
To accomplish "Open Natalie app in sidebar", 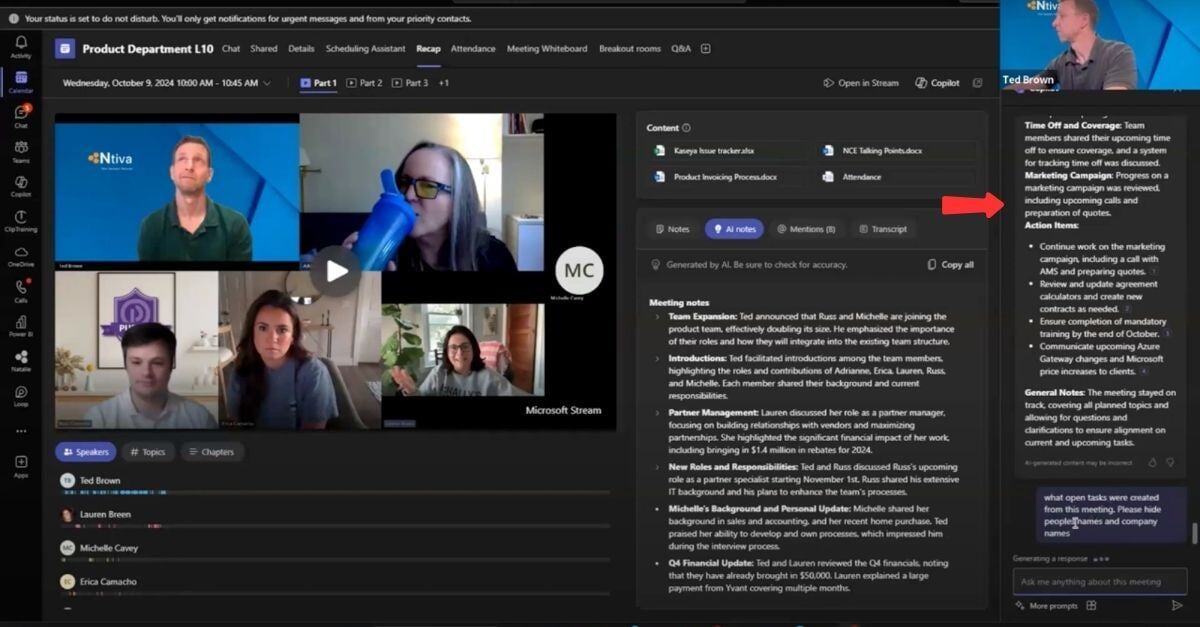I will pyautogui.click(x=21, y=360).
